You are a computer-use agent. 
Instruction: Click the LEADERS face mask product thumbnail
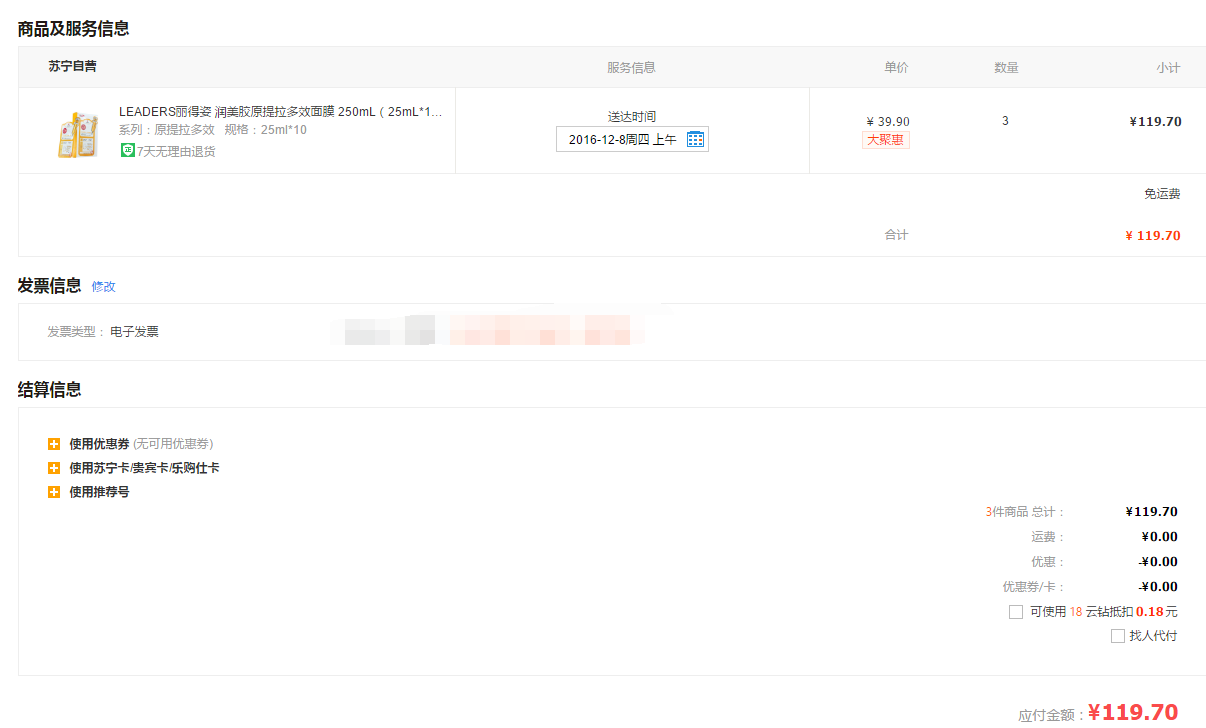[x=77, y=134]
